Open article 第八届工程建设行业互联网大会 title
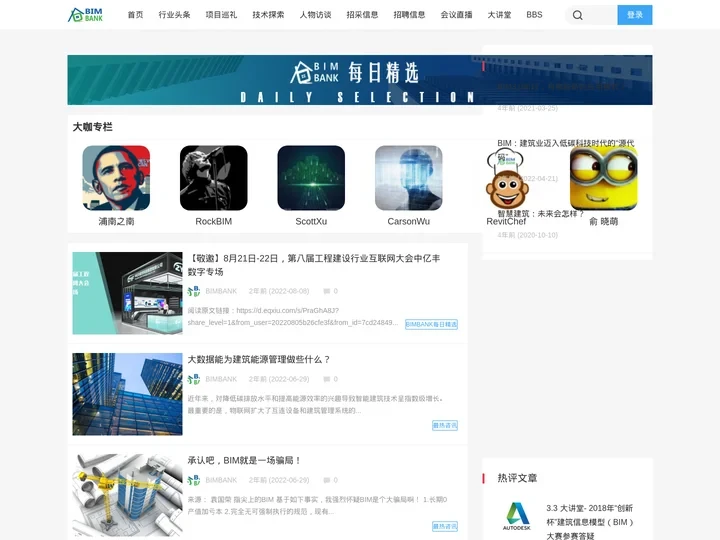The height and width of the screenshot is (540, 720). (x=314, y=265)
